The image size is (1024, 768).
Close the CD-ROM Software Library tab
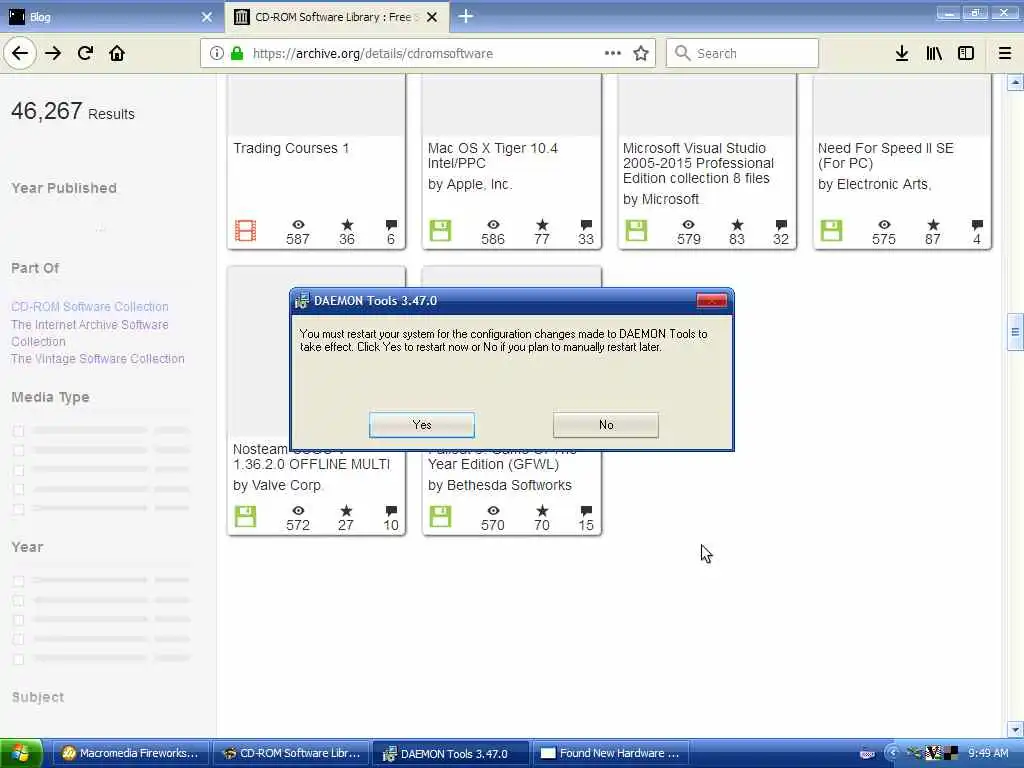pyautogui.click(x=432, y=17)
